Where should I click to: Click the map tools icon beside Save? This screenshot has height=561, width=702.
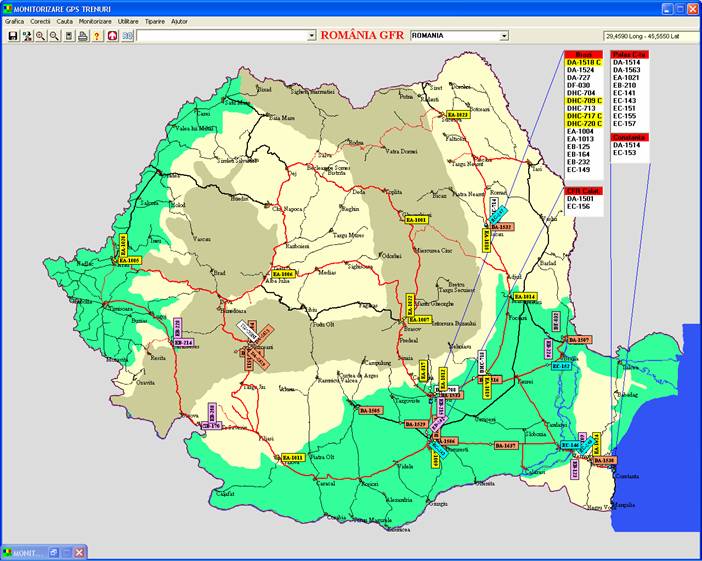click(26, 35)
